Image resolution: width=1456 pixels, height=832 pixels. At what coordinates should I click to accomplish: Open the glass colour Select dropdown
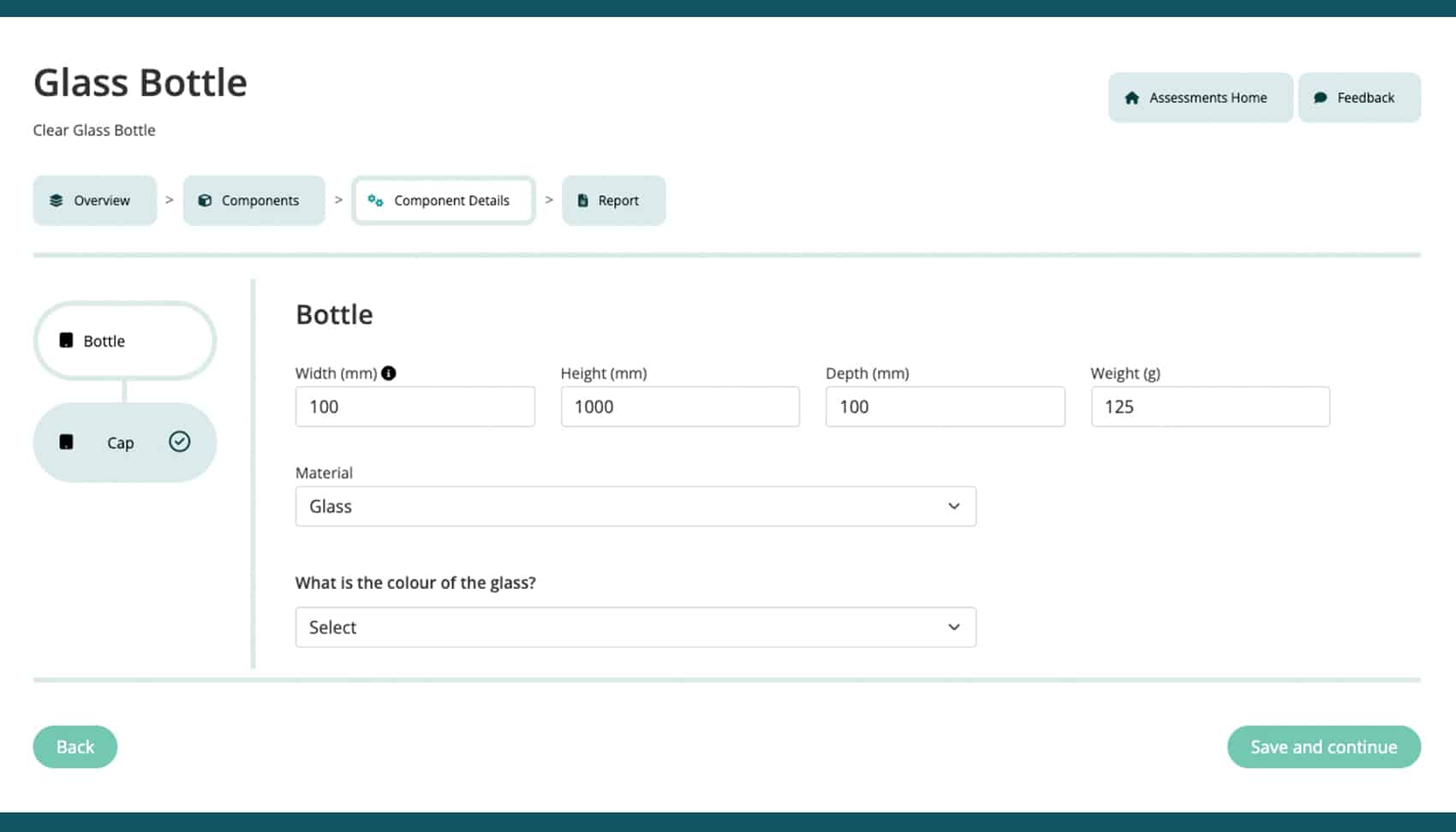635,627
